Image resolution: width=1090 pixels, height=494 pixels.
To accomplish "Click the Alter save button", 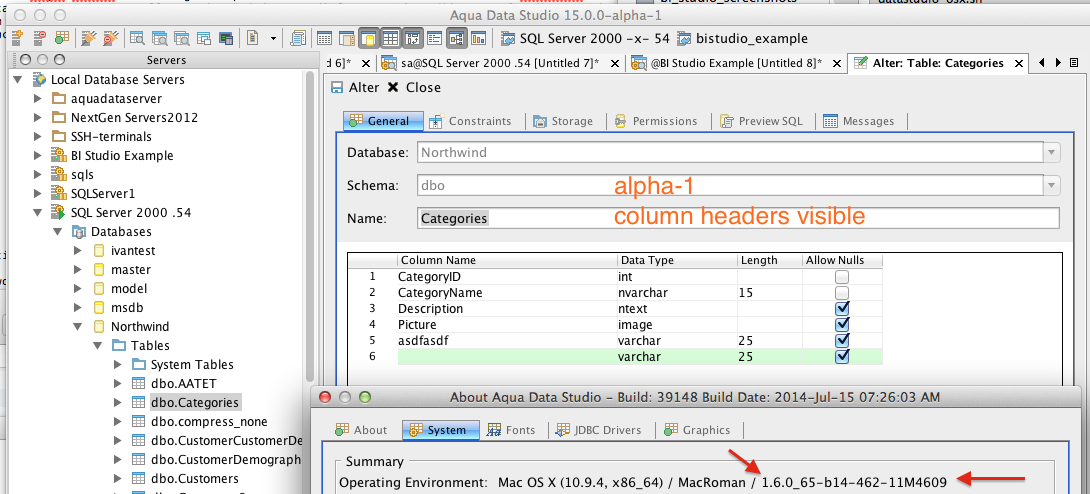I will click(355, 88).
